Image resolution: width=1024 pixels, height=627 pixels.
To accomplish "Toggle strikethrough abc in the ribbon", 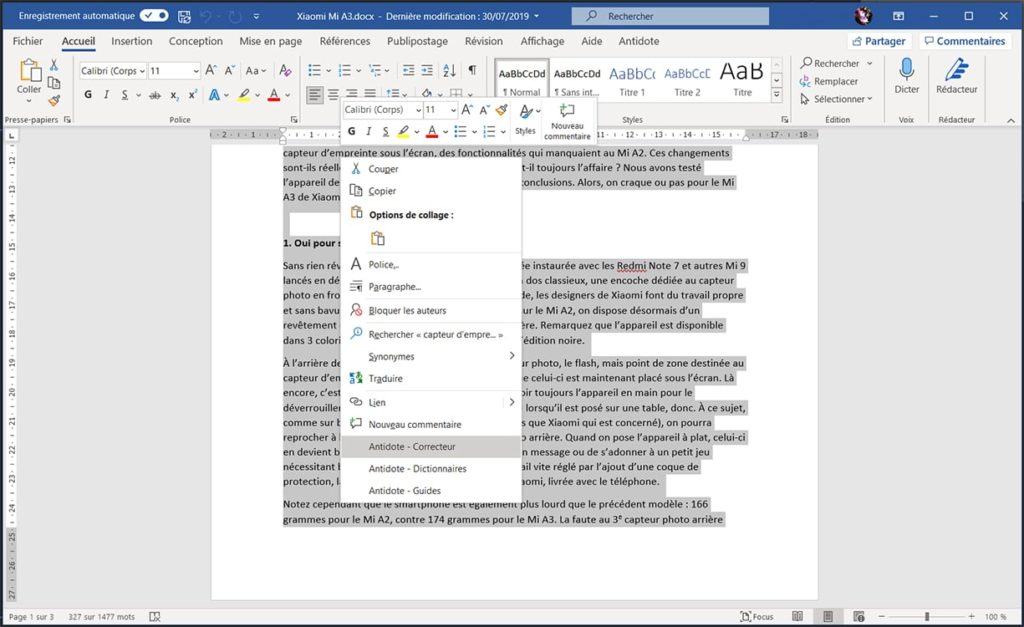I will 155,95.
